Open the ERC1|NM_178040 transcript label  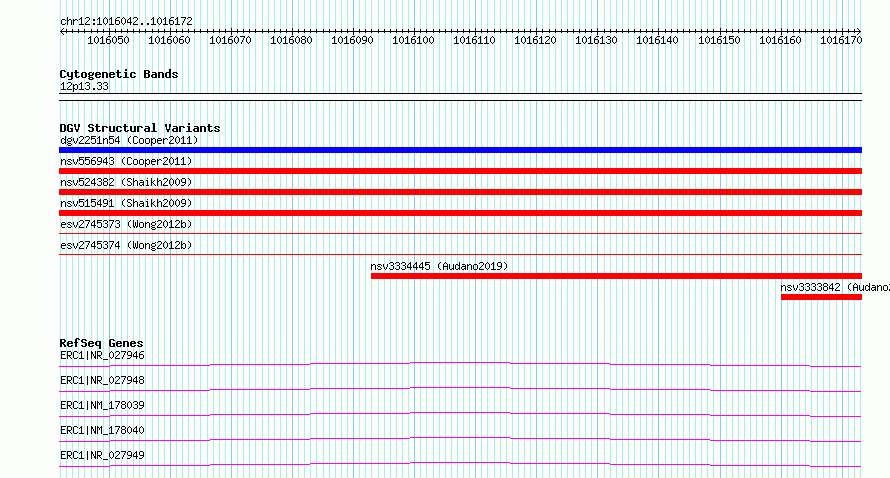pos(102,430)
